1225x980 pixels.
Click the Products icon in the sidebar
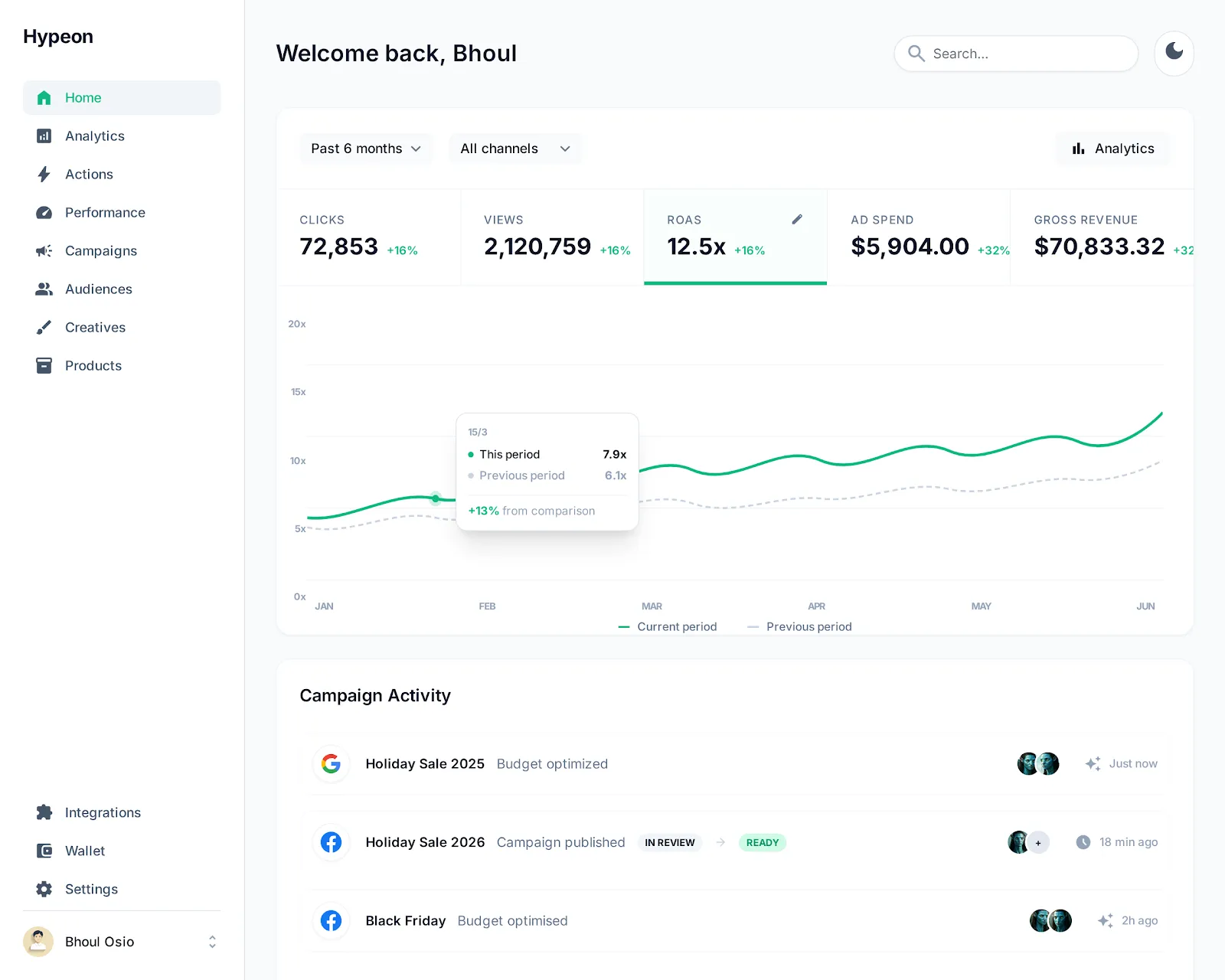click(44, 365)
